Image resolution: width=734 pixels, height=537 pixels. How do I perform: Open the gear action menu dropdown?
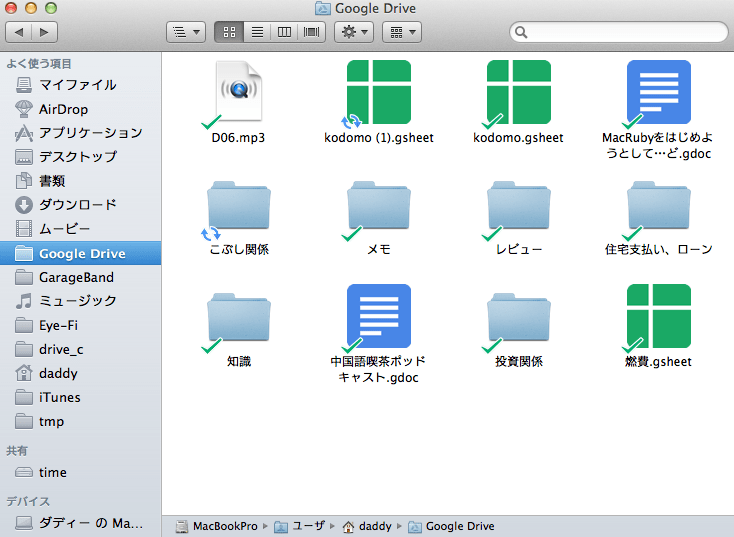(x=354, y=32)
